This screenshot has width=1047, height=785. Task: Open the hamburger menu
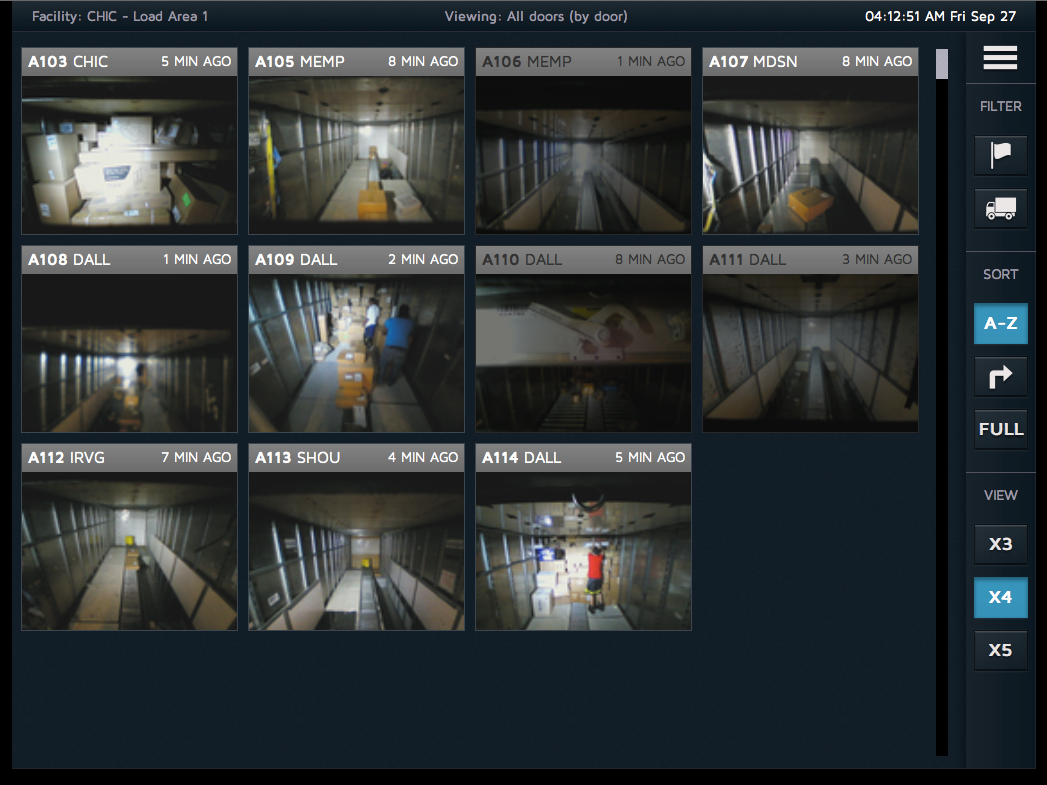(1000, 57)
